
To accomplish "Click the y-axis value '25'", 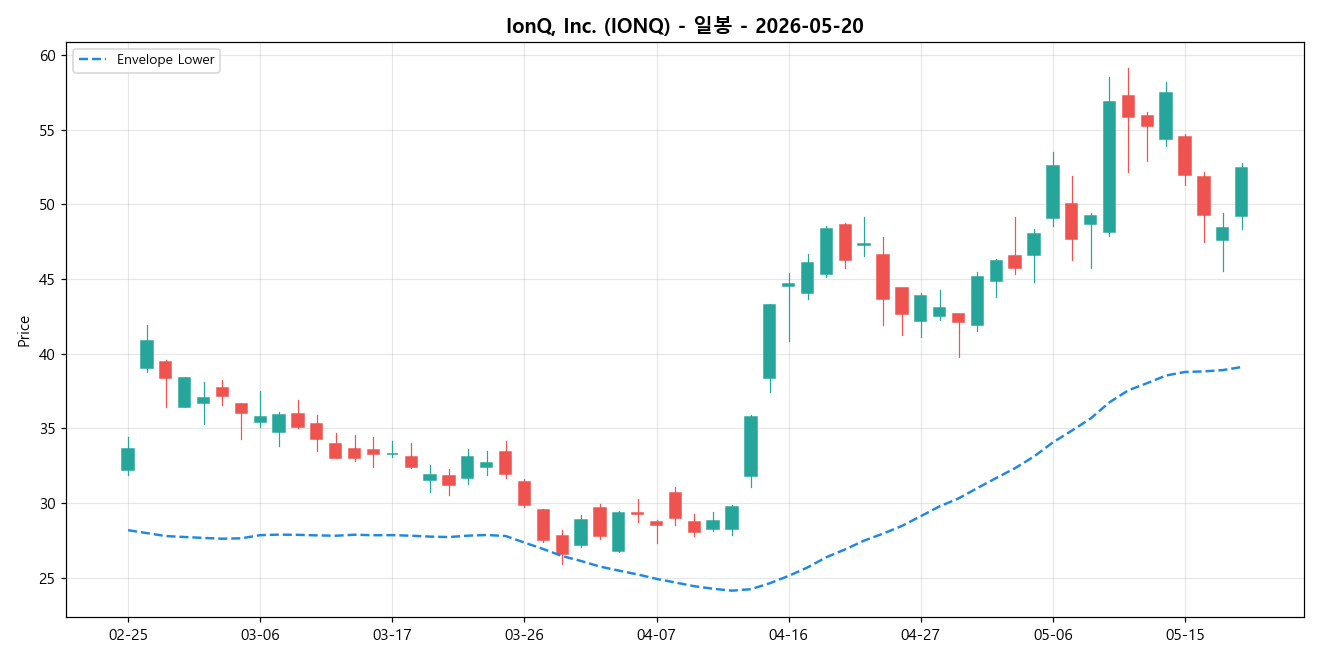I will tap(50, 578).
